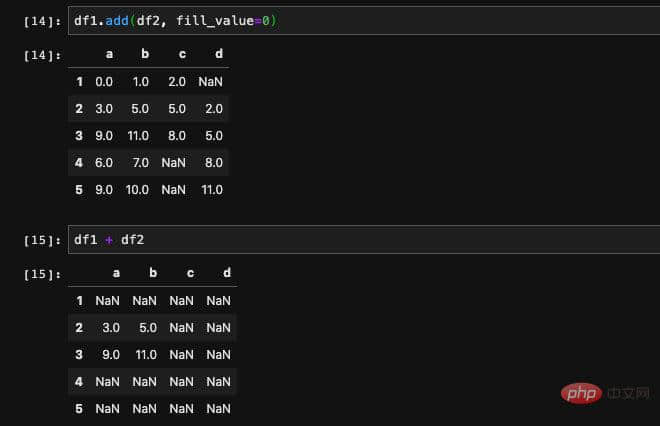Click the 11.0 cell in second table
The width and height of the screenshot is (660, 426).
click(146, 354)
